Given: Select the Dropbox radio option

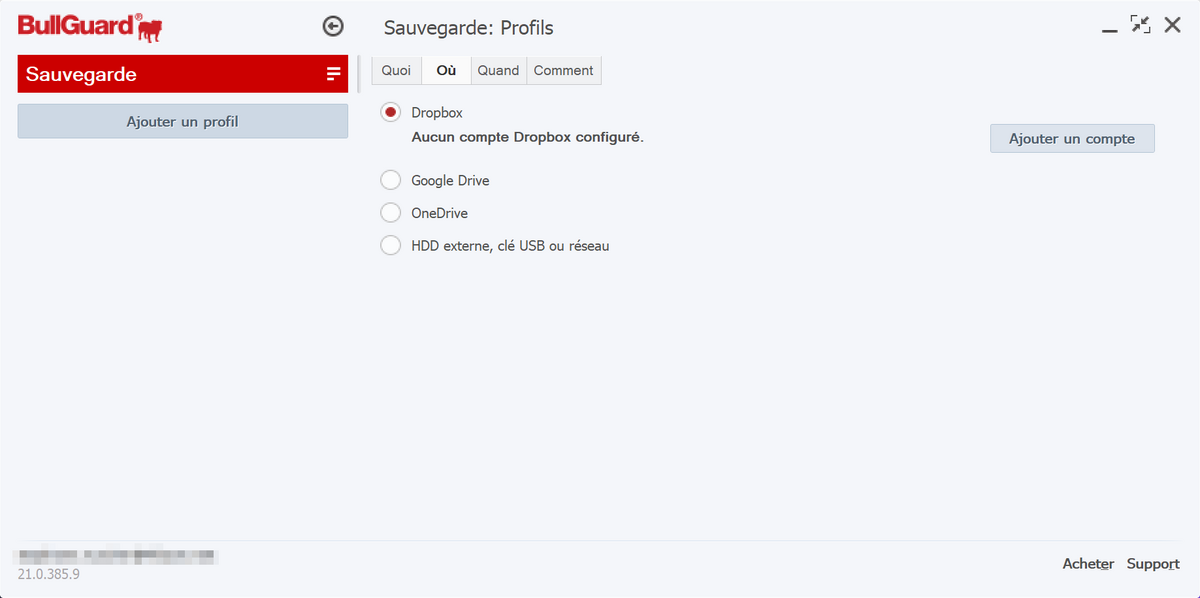Looking at the screenshot, I should (391, 113).
